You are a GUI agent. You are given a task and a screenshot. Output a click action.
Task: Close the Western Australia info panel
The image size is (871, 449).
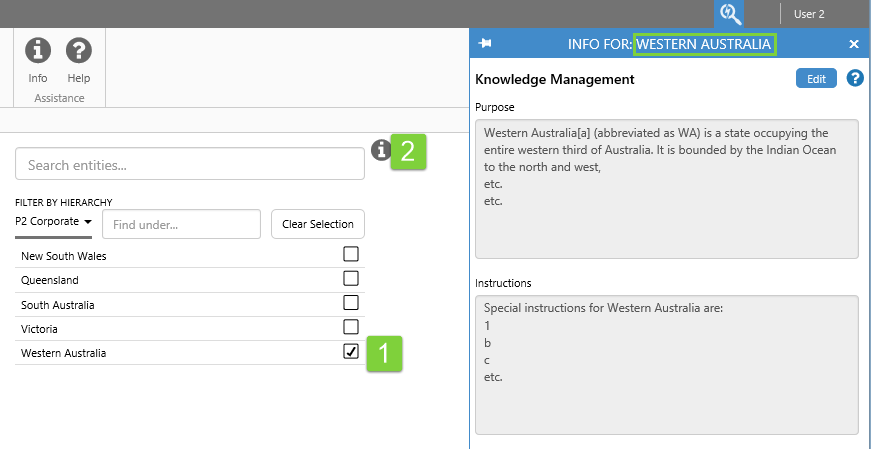tap(854, 44)
